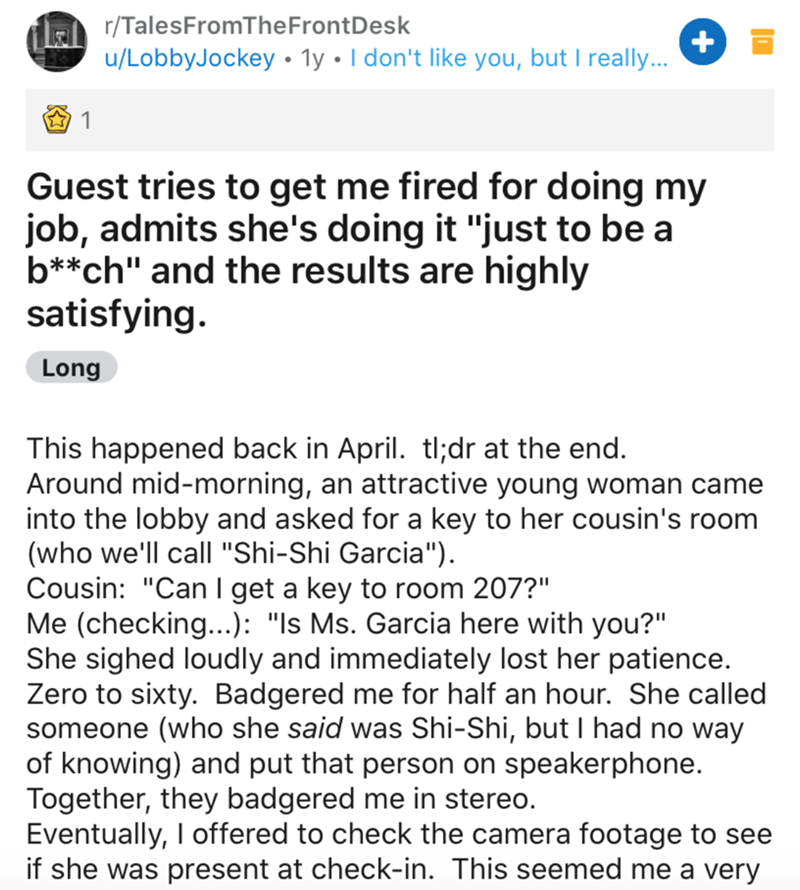The image size is (800, 890).
Task: Visit the u/LobbyJockey profile link
Action: point(189,58)
